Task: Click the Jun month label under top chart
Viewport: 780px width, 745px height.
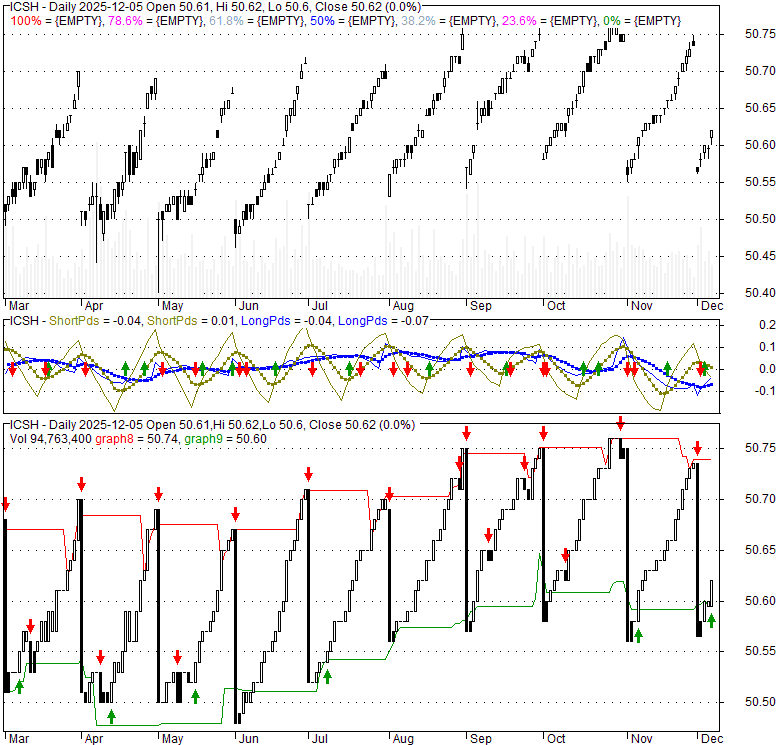Action: (x=248, y=306)
